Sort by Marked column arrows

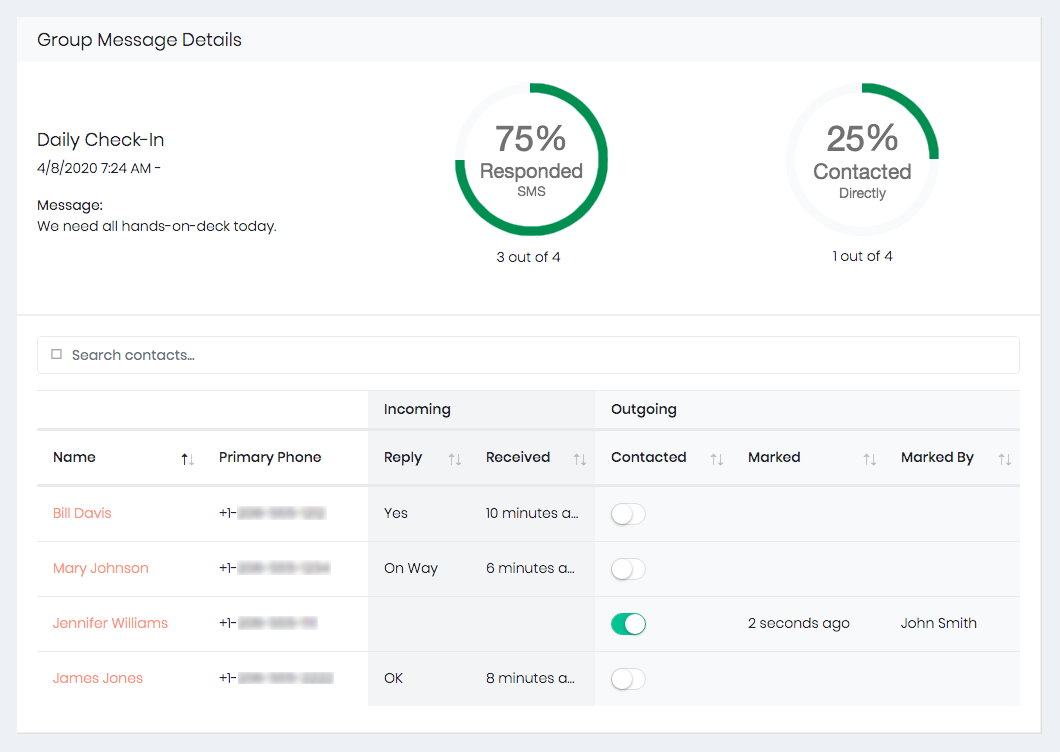coord(869,459)
